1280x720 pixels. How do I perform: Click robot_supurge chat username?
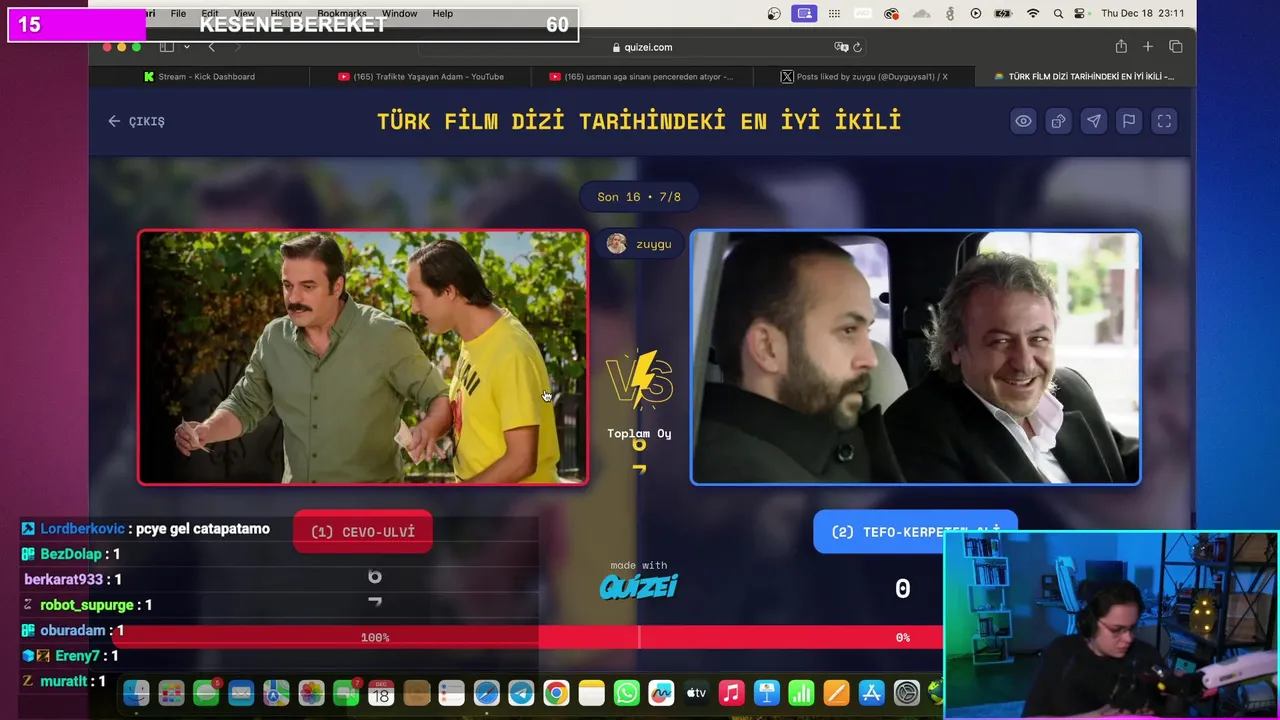point(87,605)
